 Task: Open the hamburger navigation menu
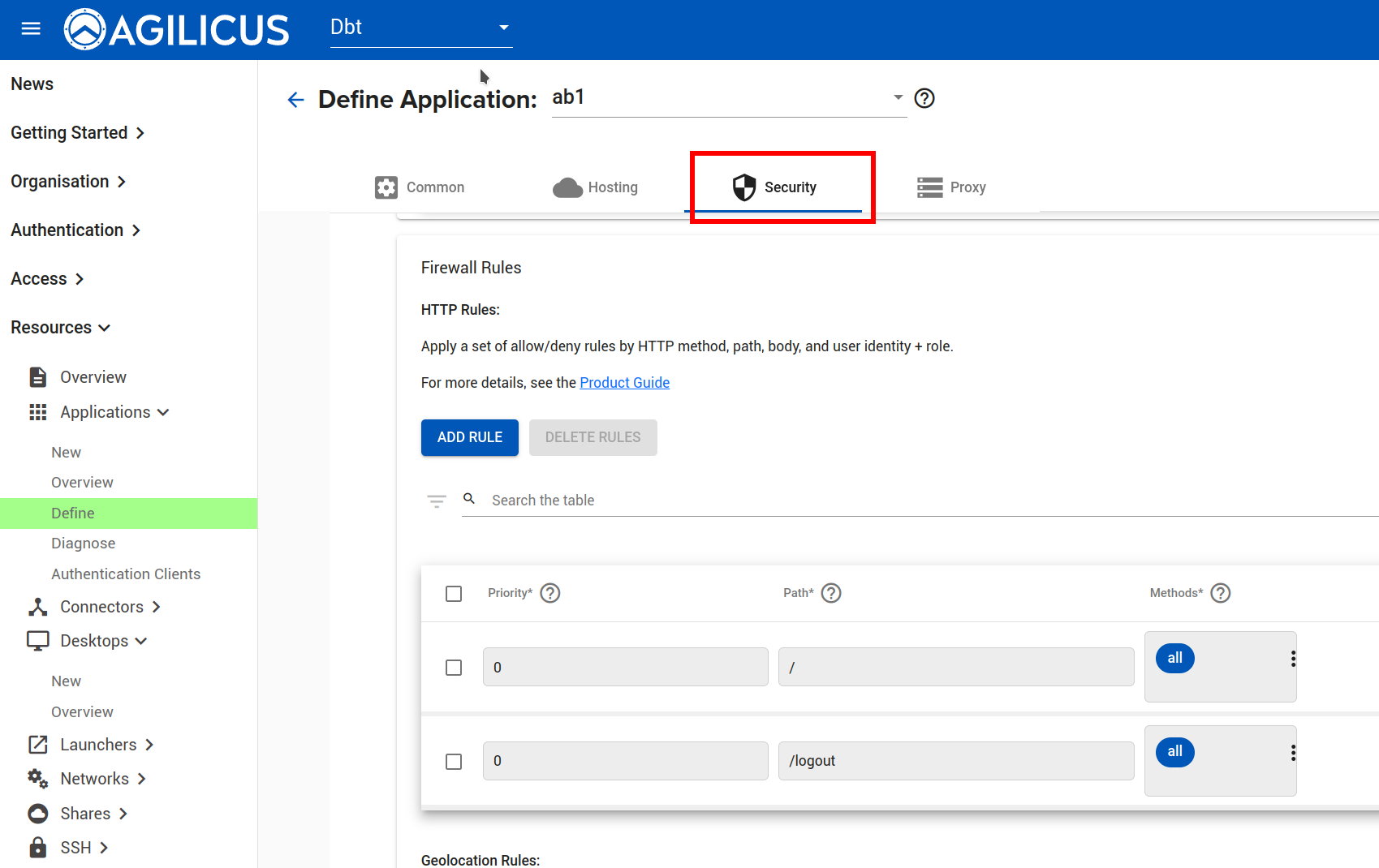click(x=31, y=29)
